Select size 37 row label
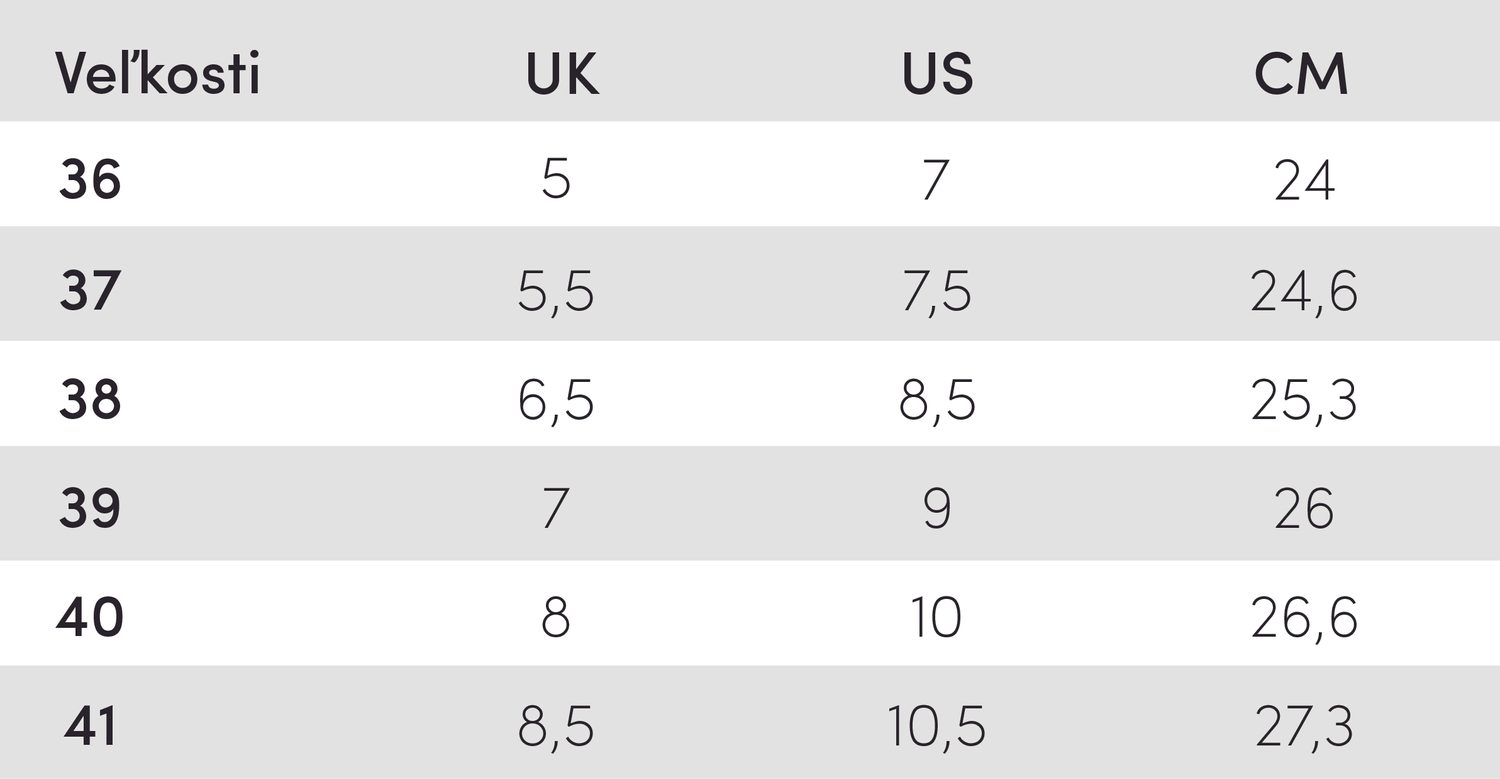The image size is (1500, 779). [89, 291]
